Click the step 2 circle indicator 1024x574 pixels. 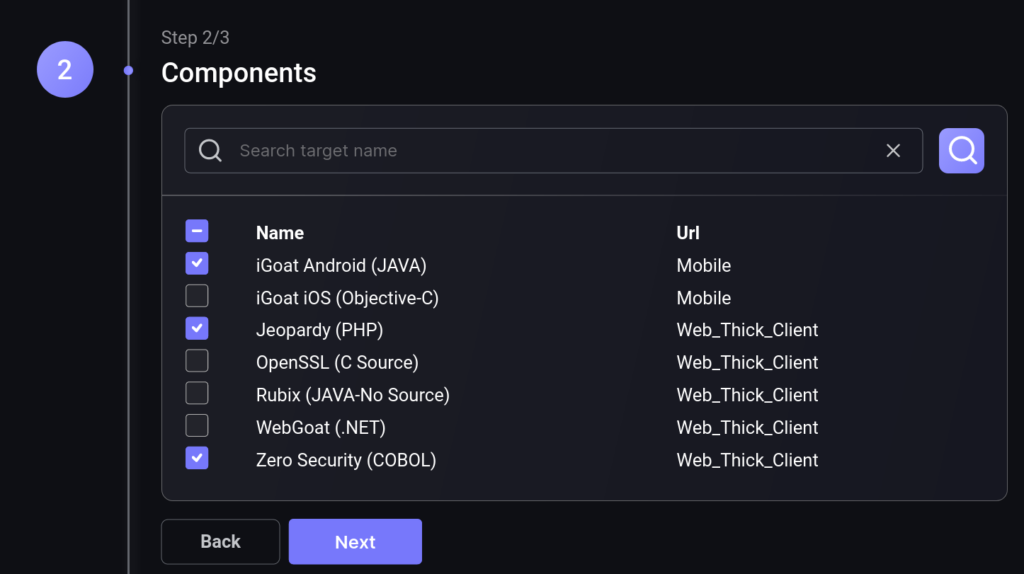tap(65, 69)
